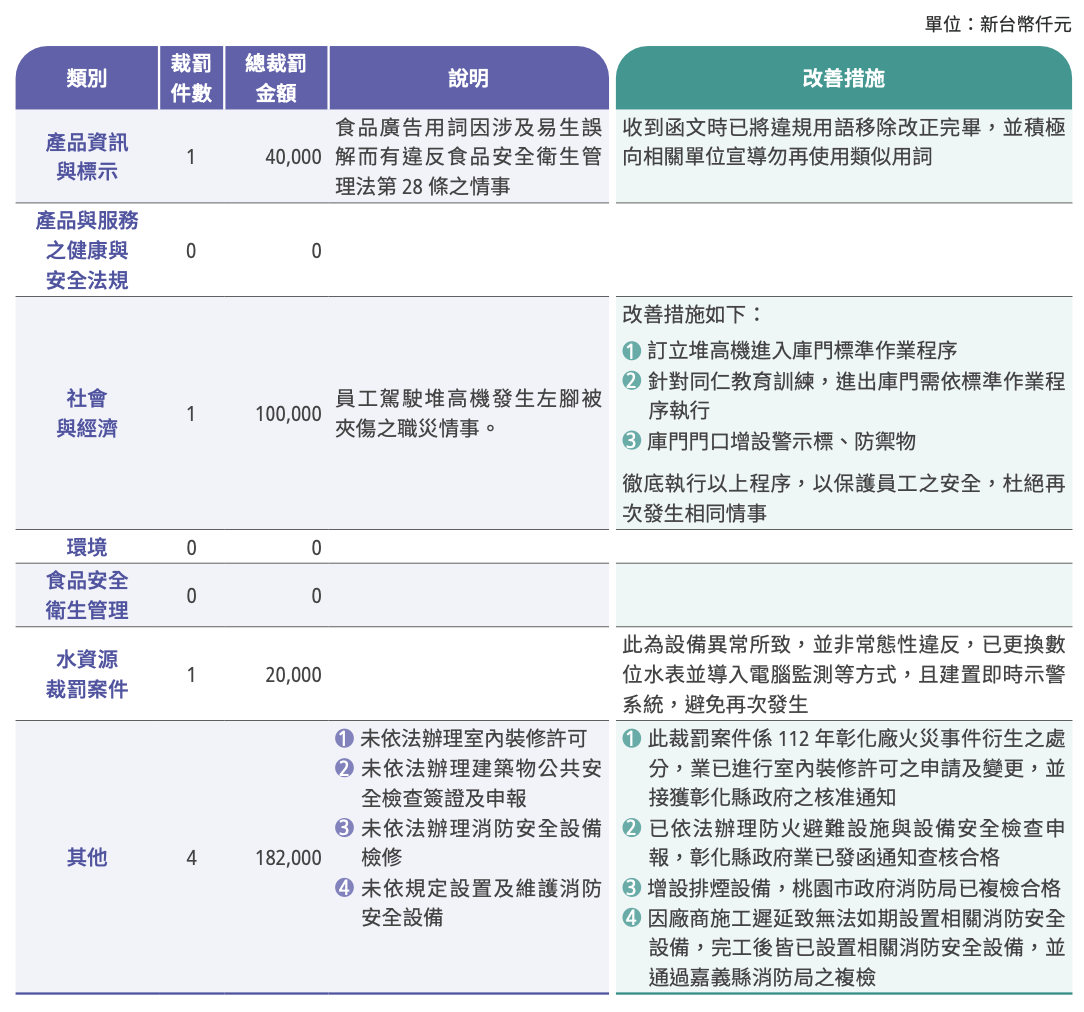
Task: Click bullet ❹ before 因廠商施工遲延
Action: tap(631, 918)
